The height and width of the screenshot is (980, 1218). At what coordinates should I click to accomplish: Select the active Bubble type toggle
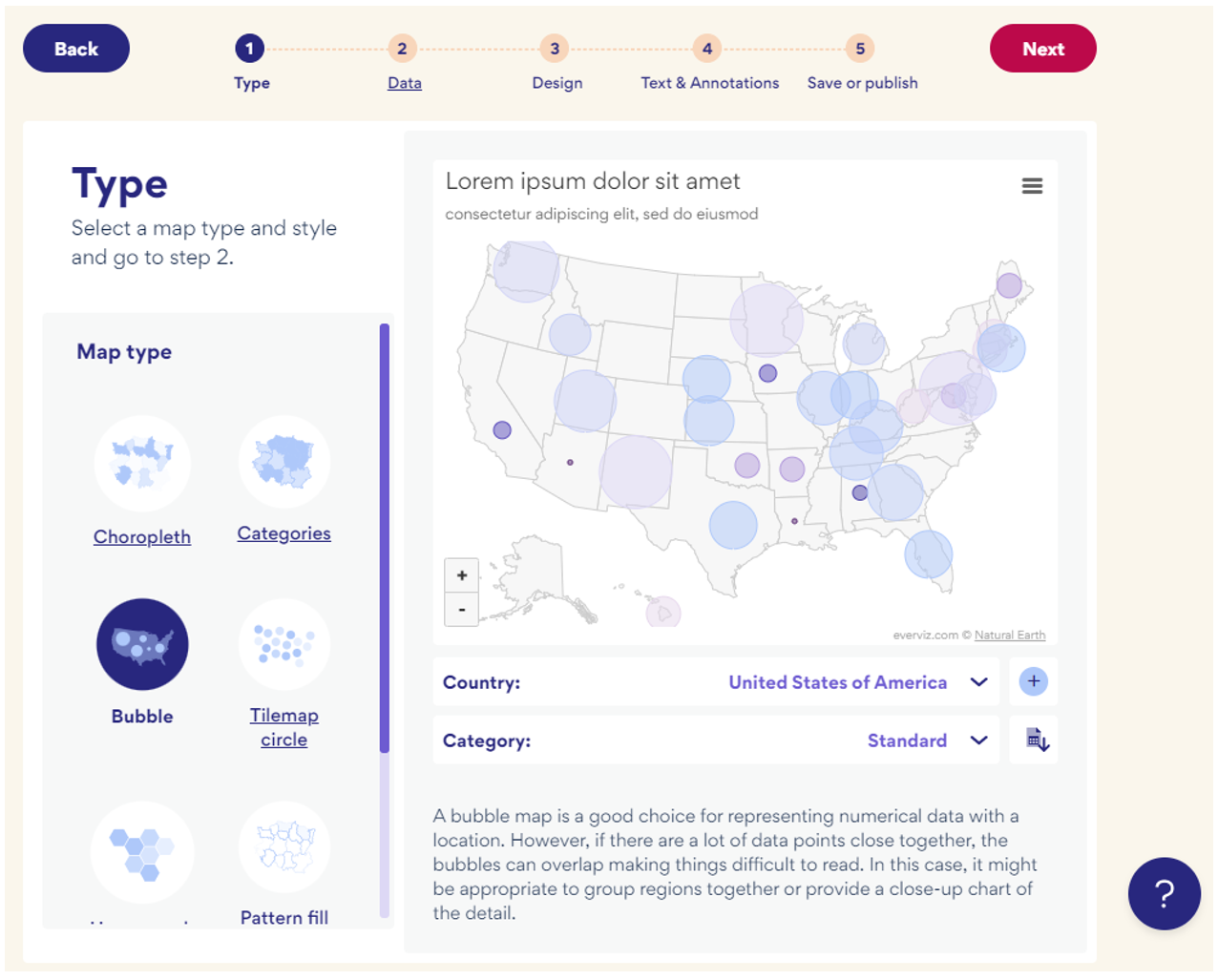click(x=141, y=644)
